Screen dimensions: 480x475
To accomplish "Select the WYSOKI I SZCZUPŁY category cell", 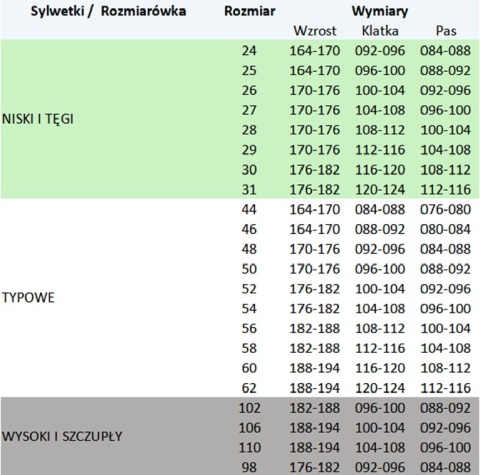I will (62, 436).
